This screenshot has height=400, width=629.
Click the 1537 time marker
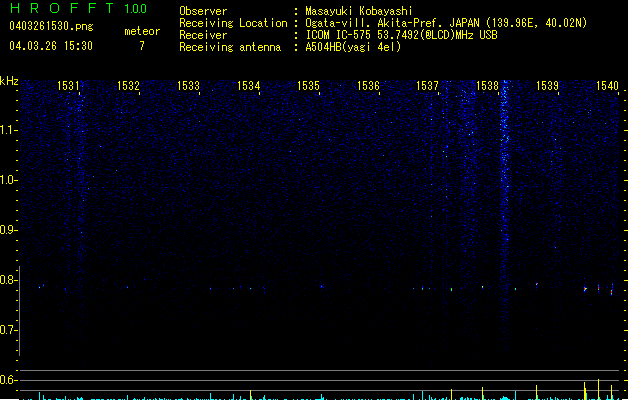click(x=428, y=86)
